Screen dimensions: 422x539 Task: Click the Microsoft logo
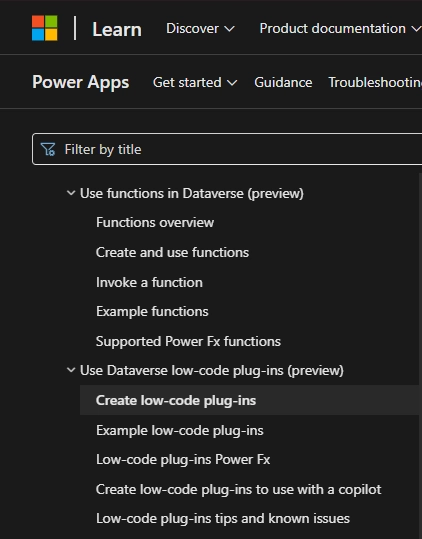(45, 28)
